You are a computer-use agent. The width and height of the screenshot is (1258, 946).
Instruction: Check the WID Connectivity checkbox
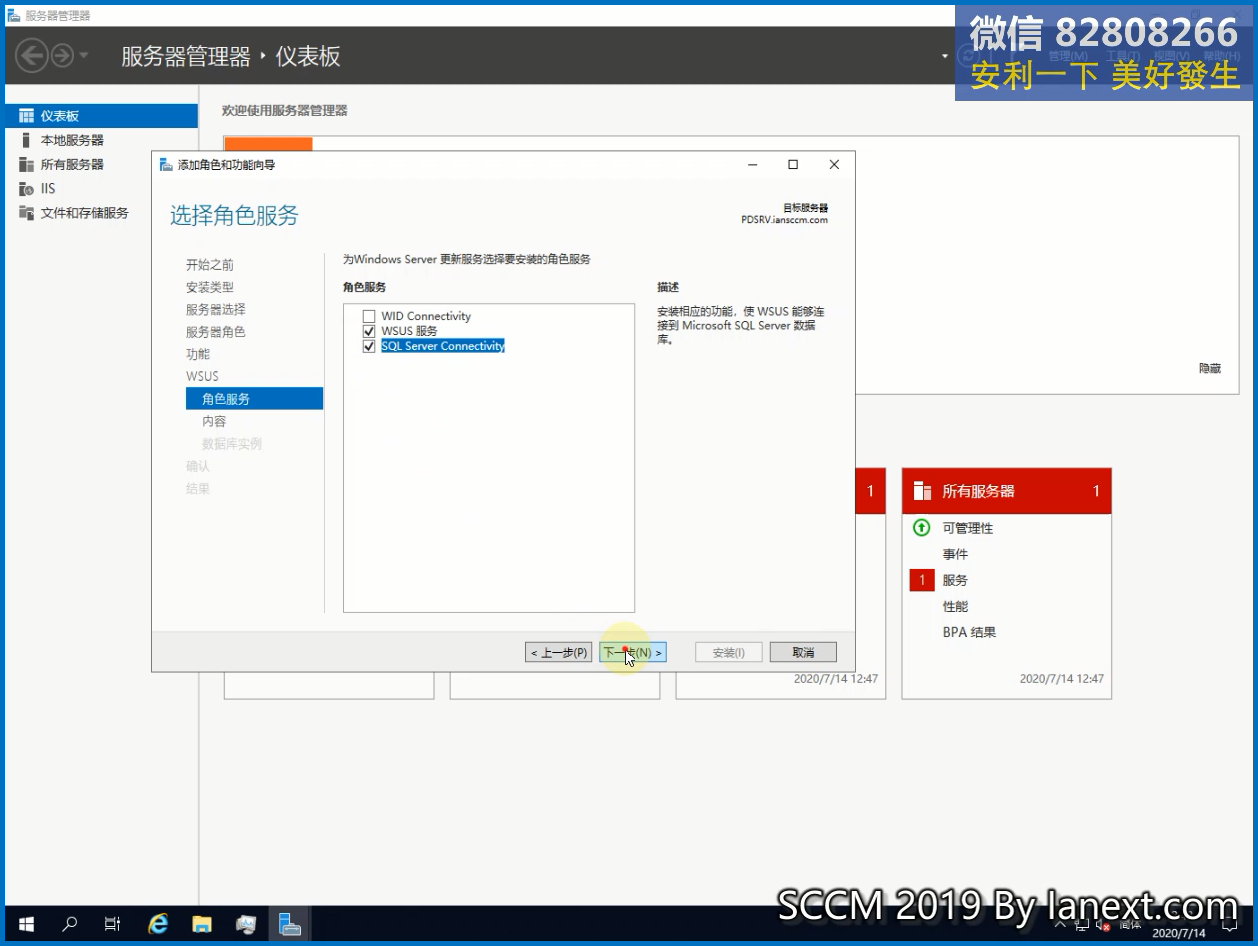pos(369,316)
